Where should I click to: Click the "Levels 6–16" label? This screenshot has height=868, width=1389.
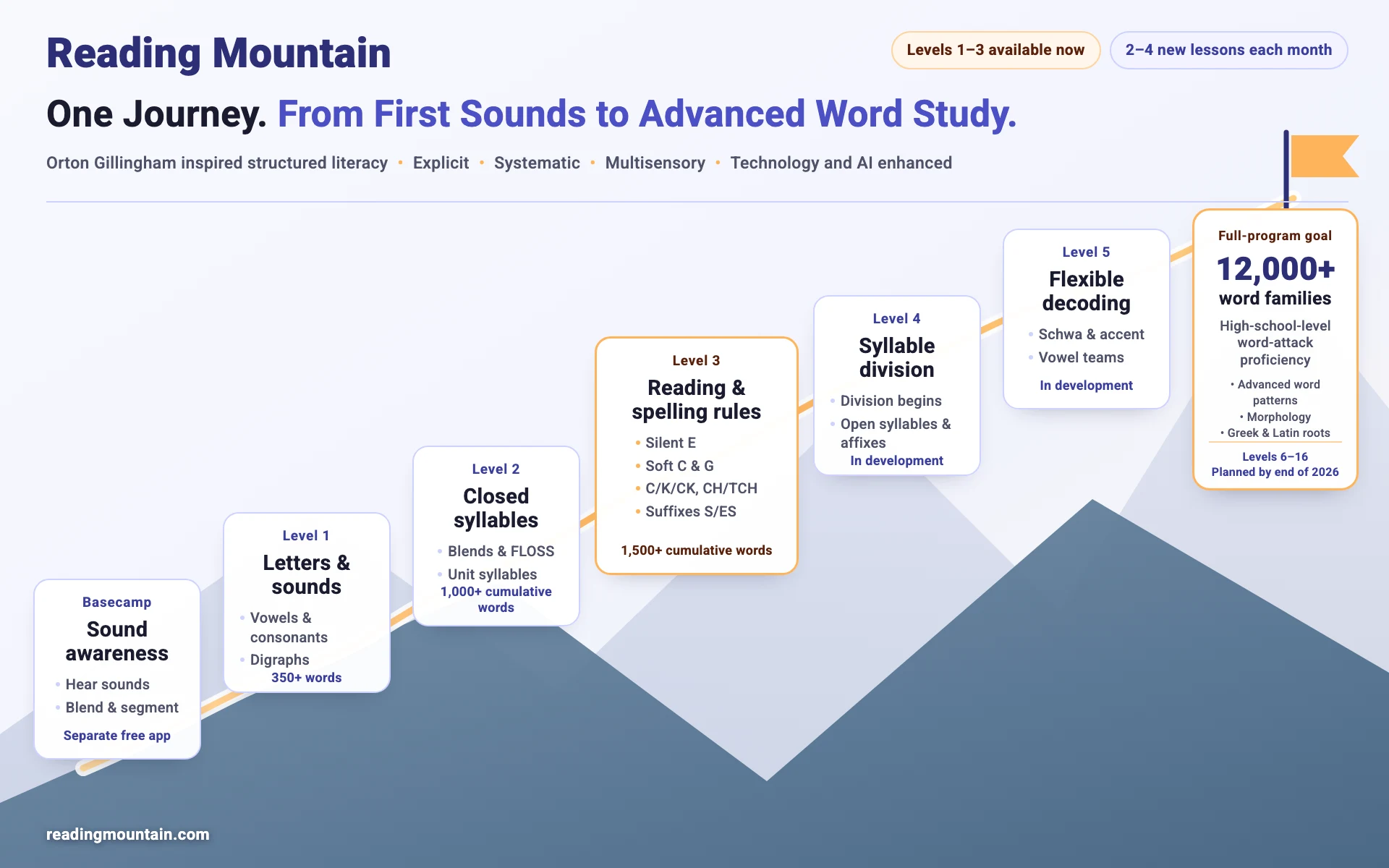pyautogui.click(x=1275, y=457)
